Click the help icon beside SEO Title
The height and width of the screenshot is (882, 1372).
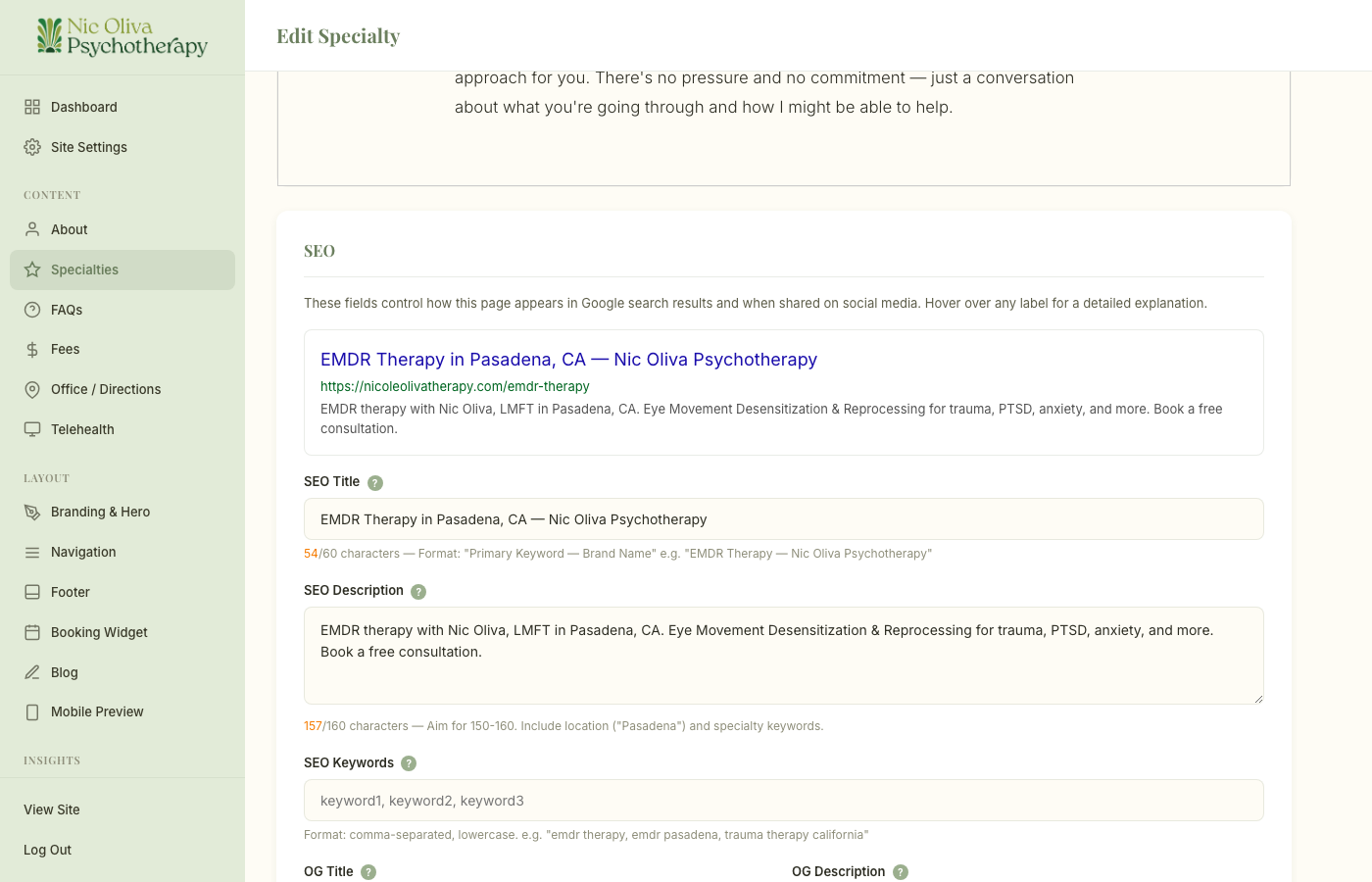(x=375, y=482)
